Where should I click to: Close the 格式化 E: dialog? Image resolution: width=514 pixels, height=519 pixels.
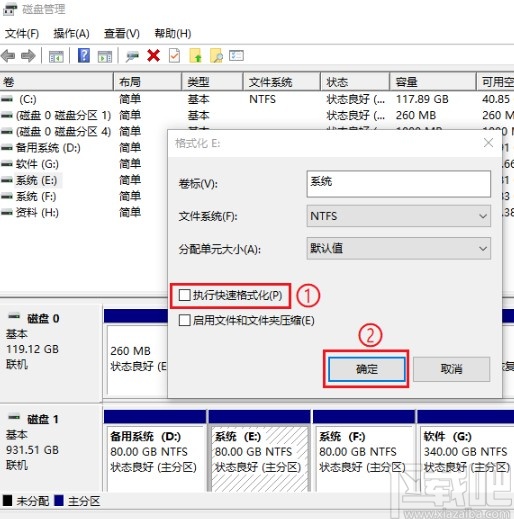click(488, 143)
